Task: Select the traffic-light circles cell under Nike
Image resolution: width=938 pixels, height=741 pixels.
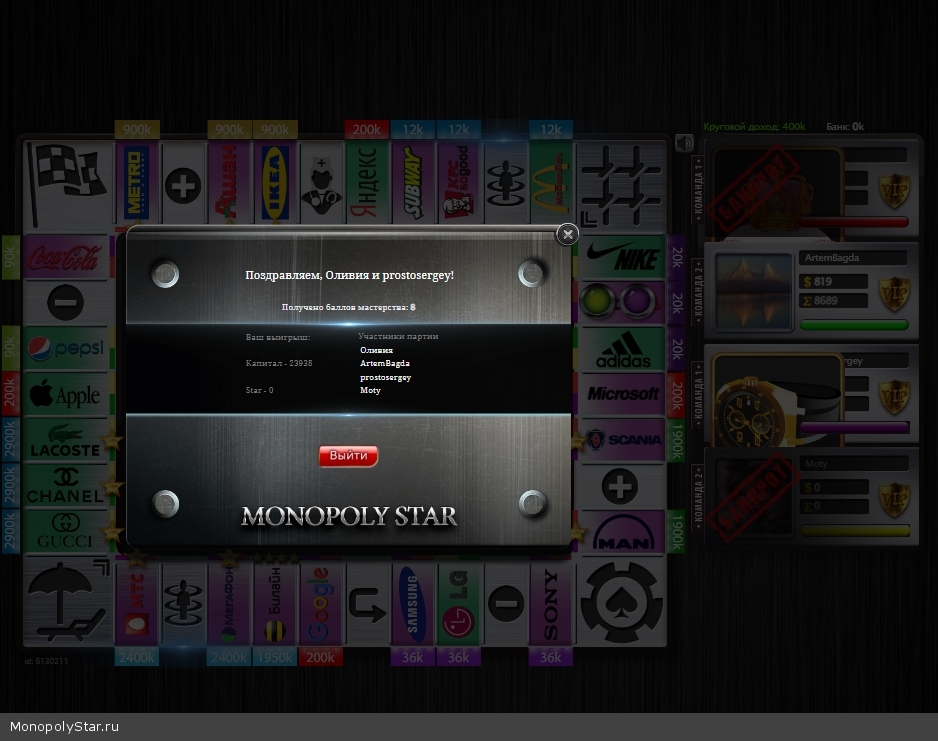Action: click(622, 302)
